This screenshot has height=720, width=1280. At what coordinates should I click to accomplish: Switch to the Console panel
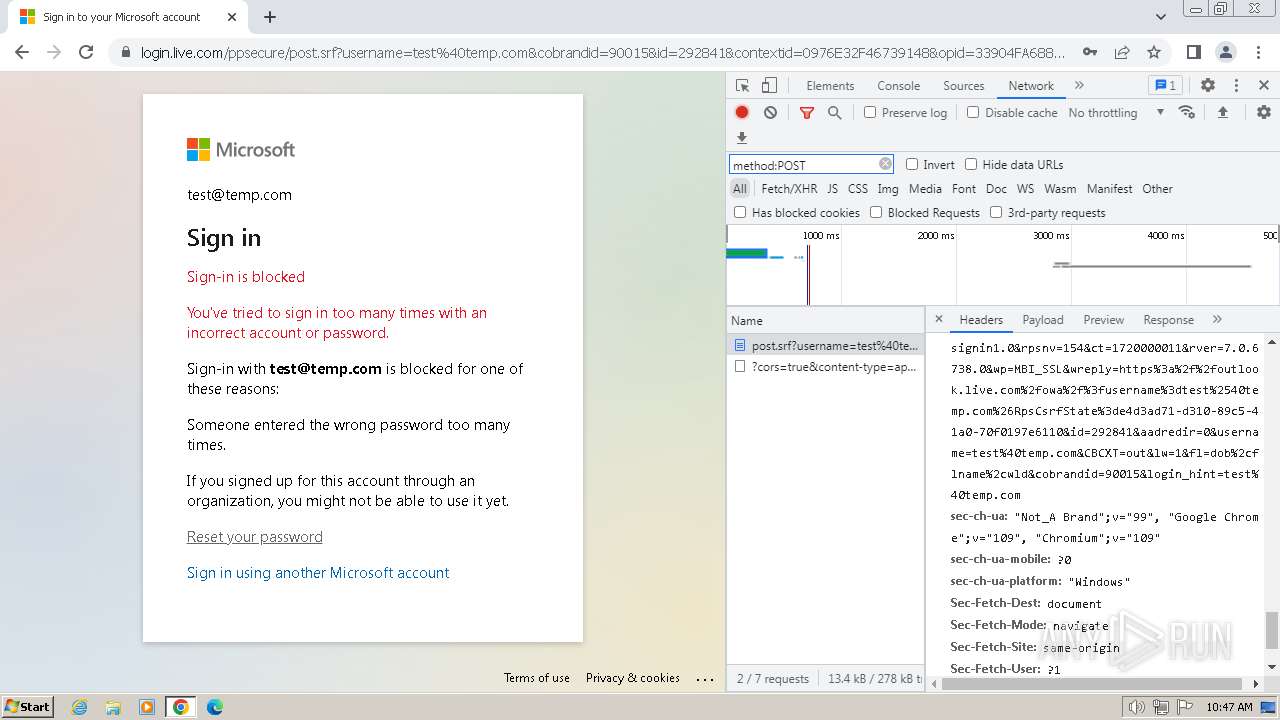click(x=898, y=86)
